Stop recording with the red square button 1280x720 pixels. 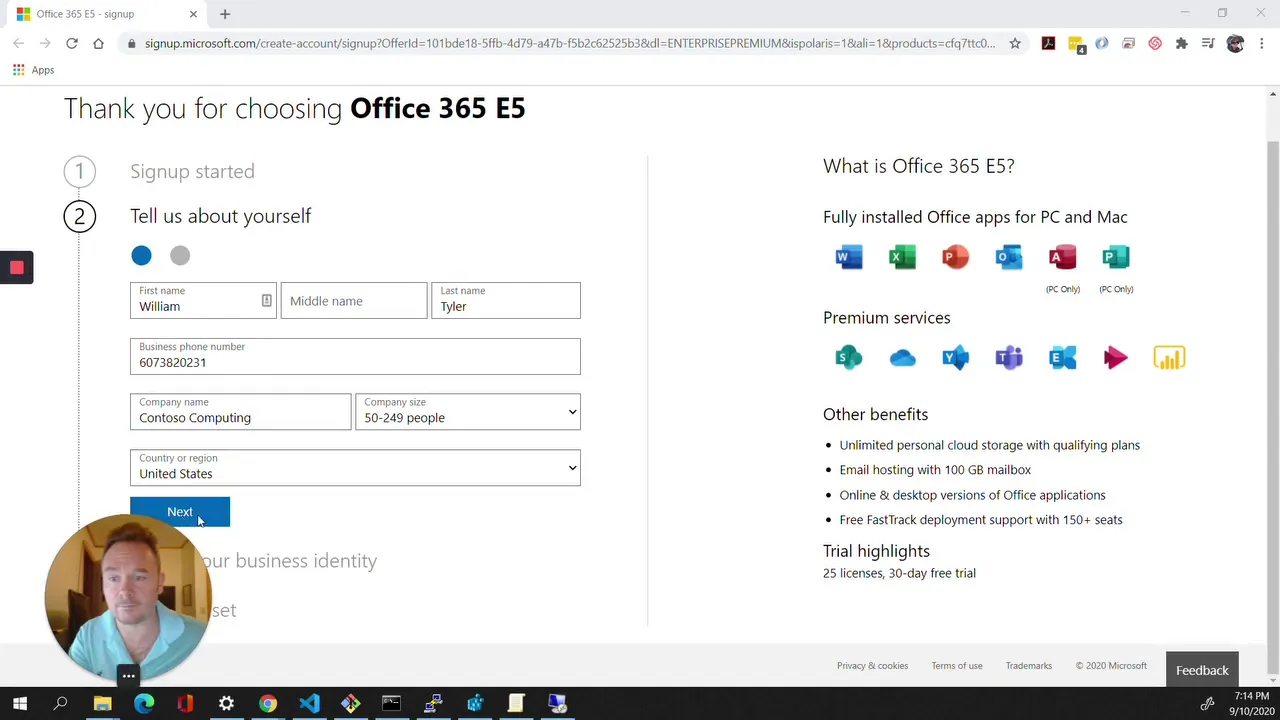click(x=16, y=267)
